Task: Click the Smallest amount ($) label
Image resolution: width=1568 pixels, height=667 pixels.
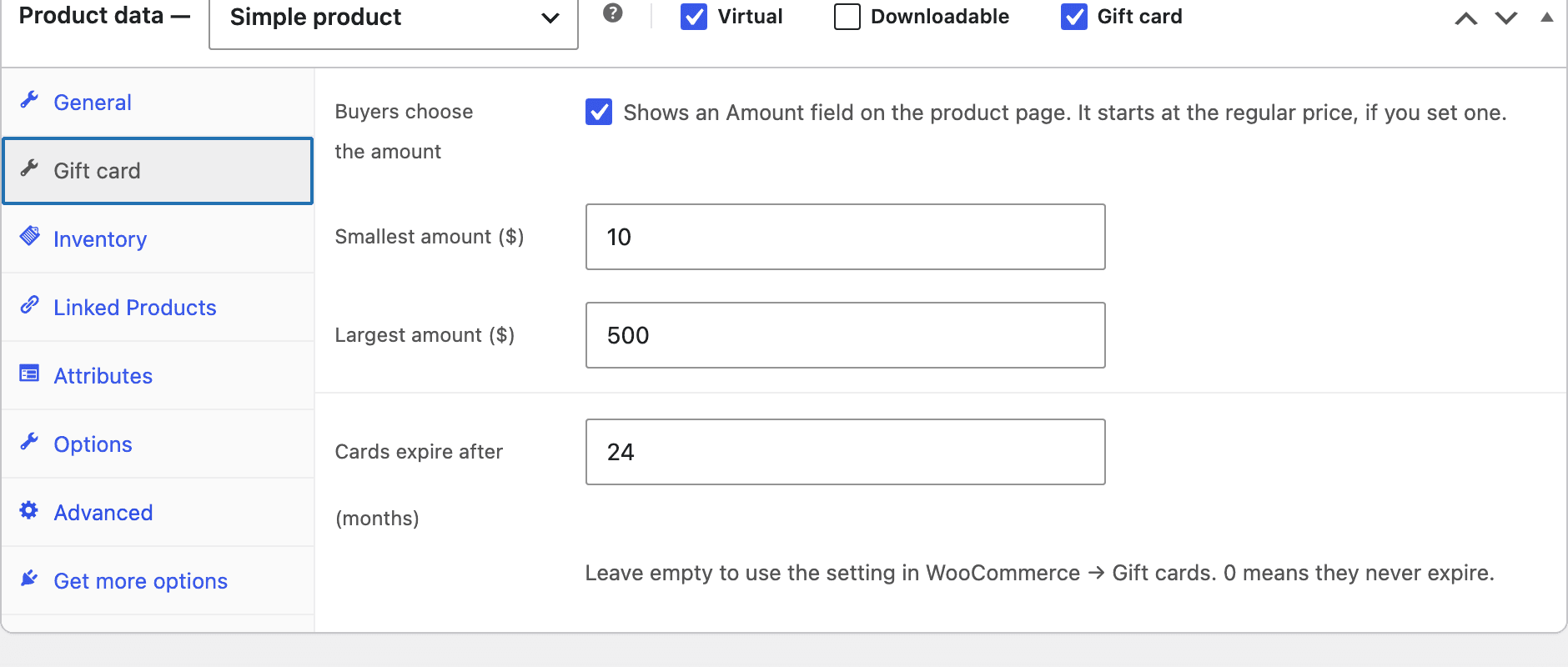Action: 430,237
